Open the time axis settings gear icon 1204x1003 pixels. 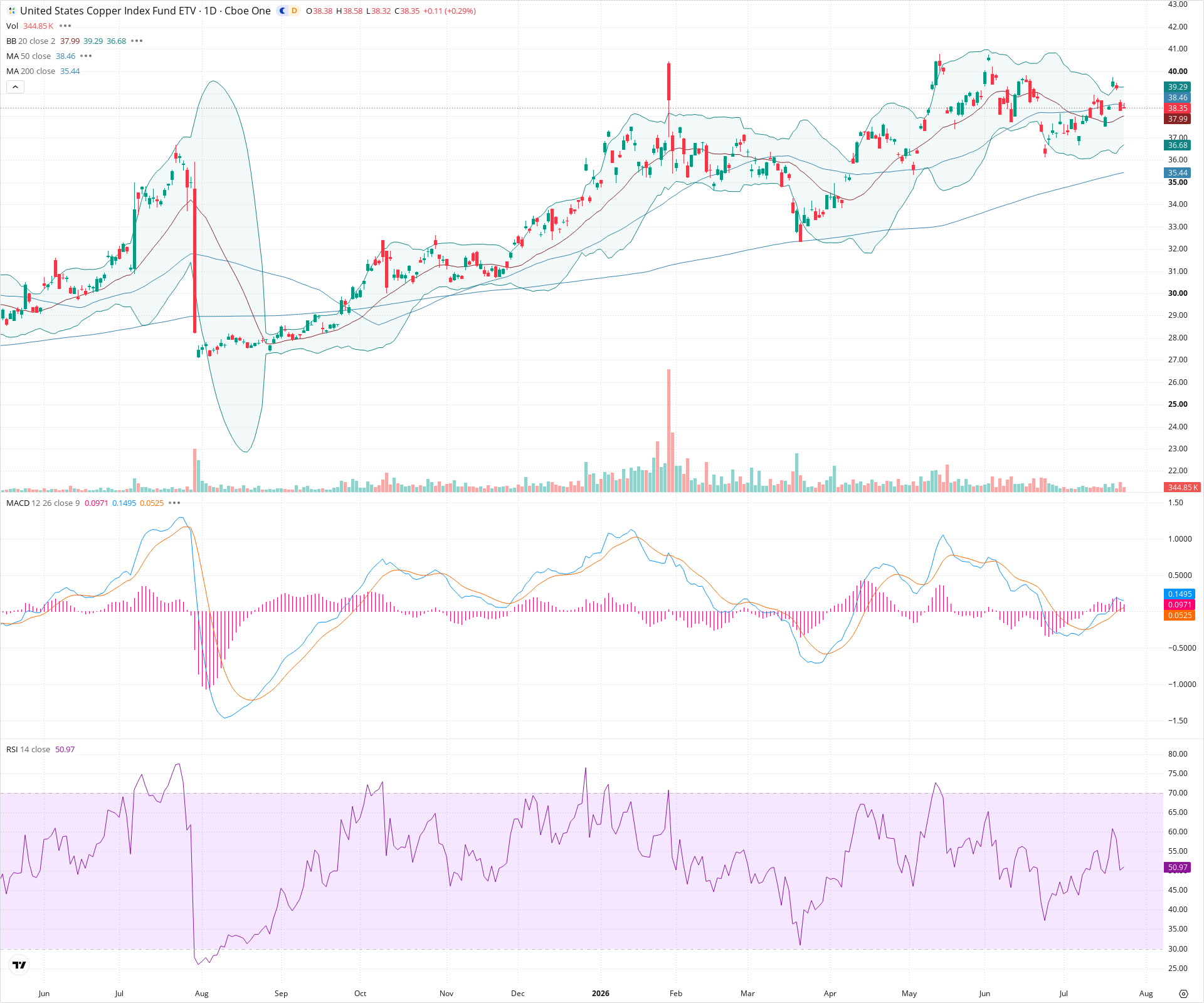click(x=1183, y=994)
